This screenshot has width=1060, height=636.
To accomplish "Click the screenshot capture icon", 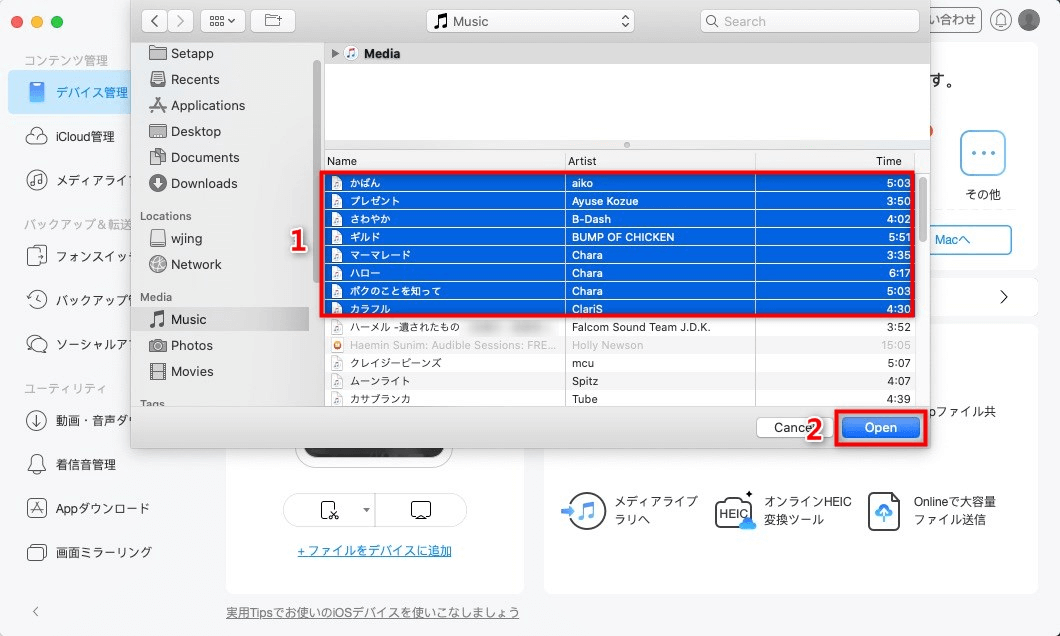I will (329, 510).
